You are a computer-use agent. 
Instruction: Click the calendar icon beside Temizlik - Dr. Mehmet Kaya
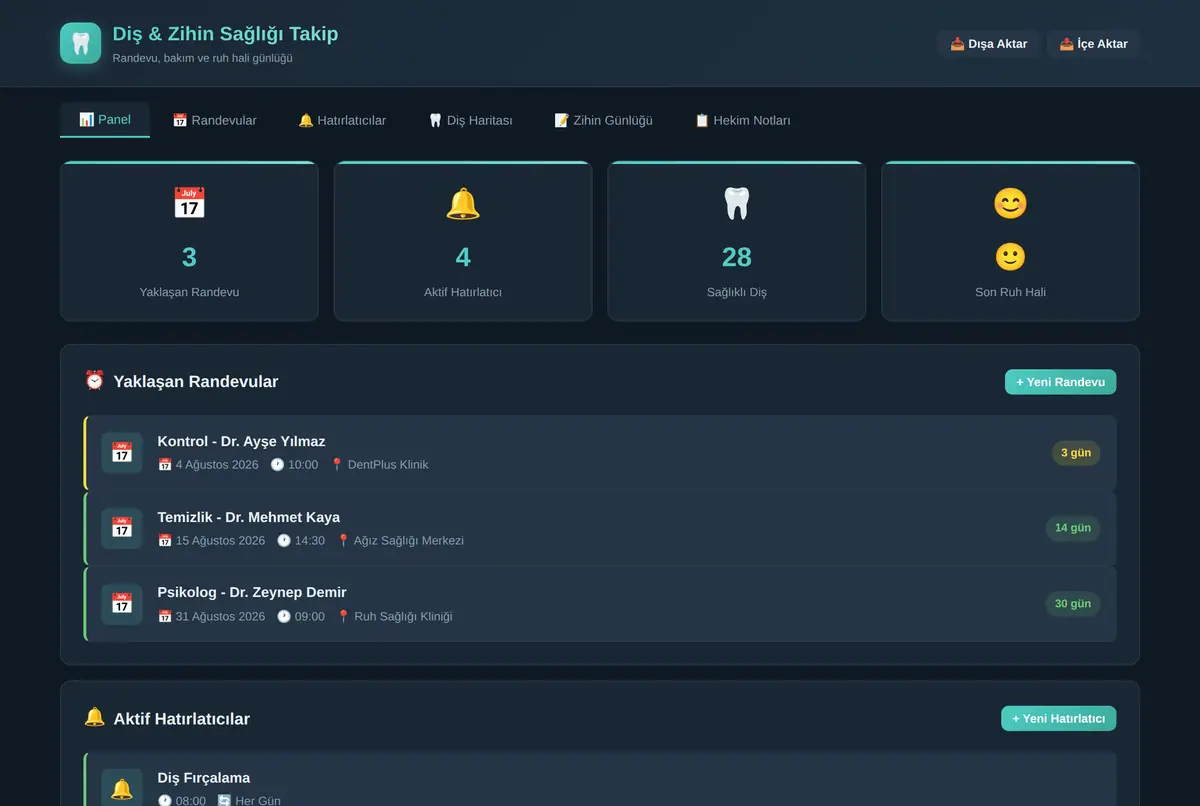click(x=122, y=528)
